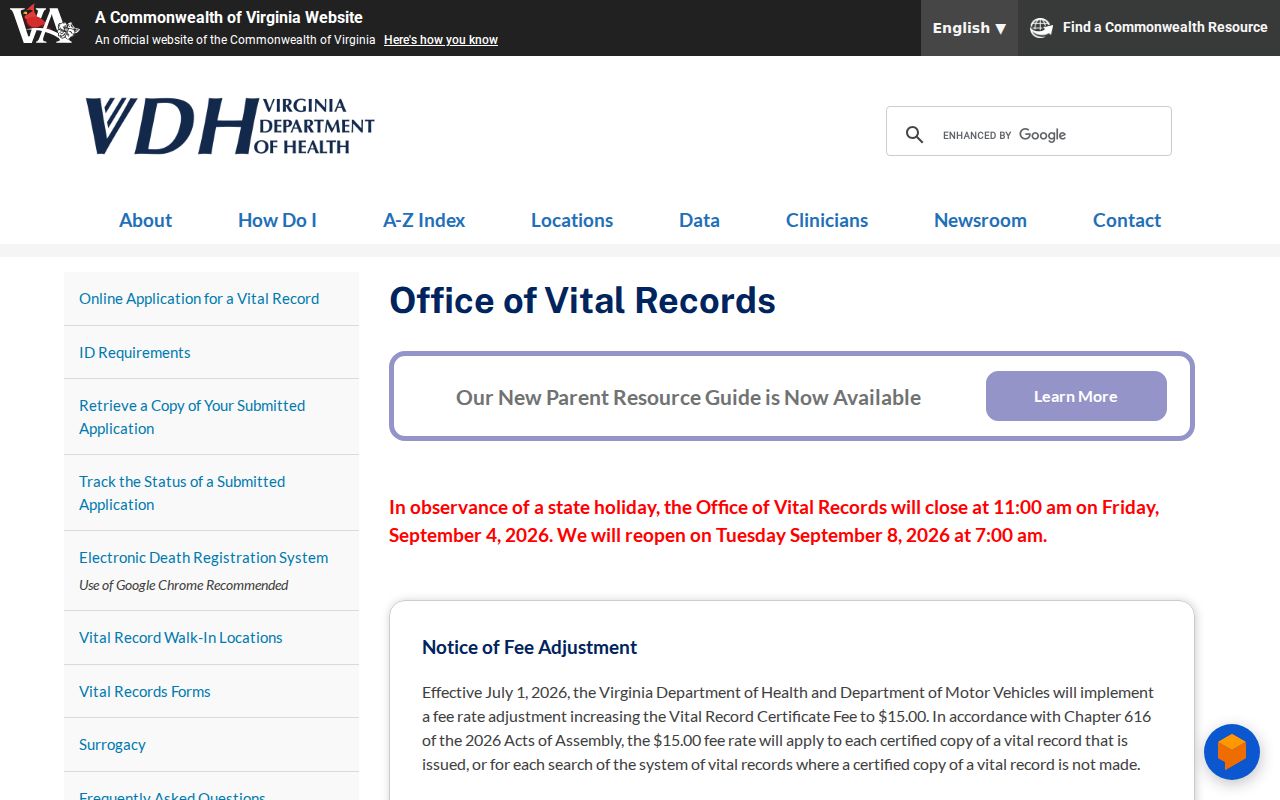Image resolution: width=1280 pixels, height=800 pixels.
Task: Open the Vital Records Forms link
Action: pyautogui.click(x=145, y=691)
